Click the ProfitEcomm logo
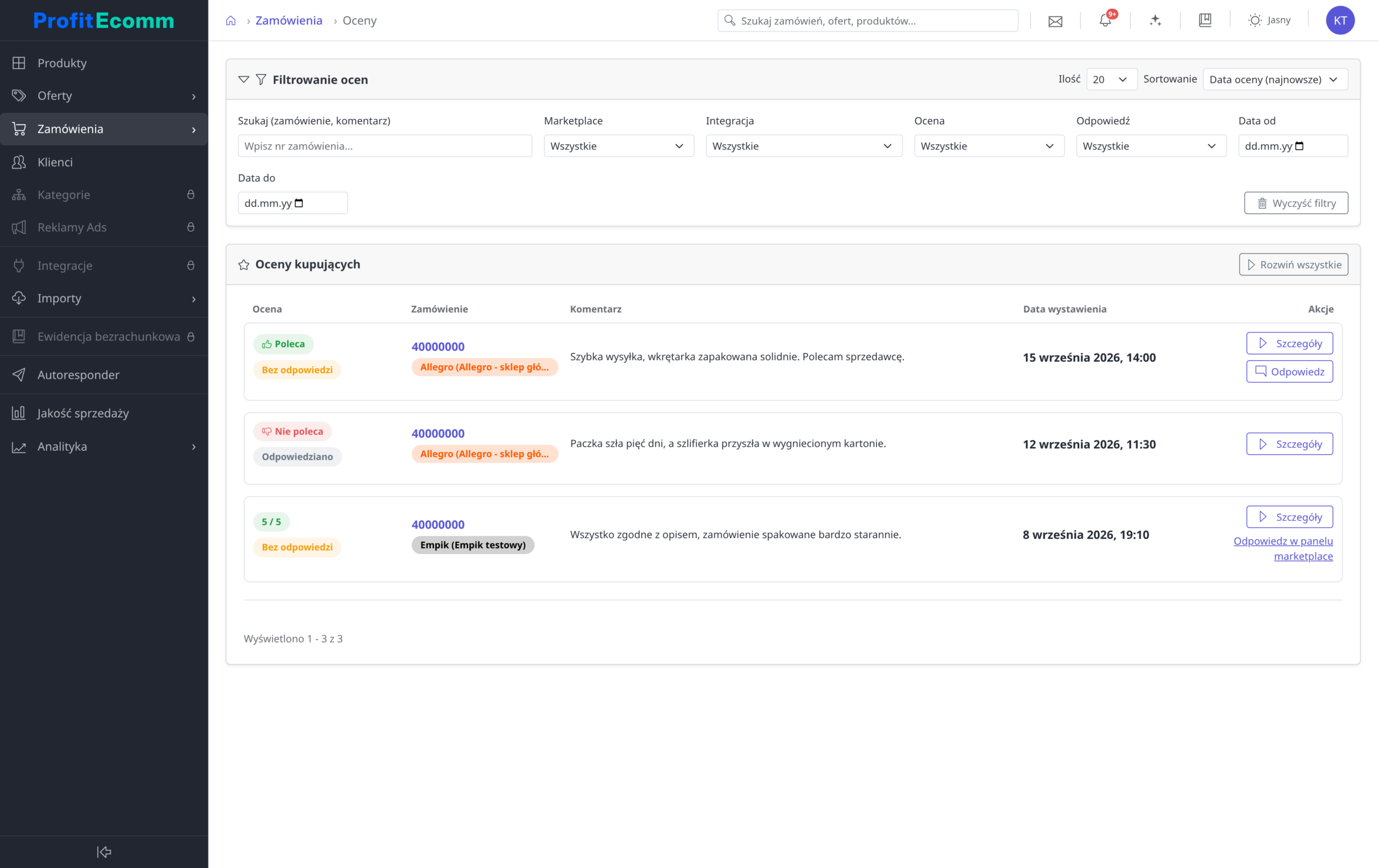Image resolution: width=1389 pixels, height=868 pixels. point(104,21)
